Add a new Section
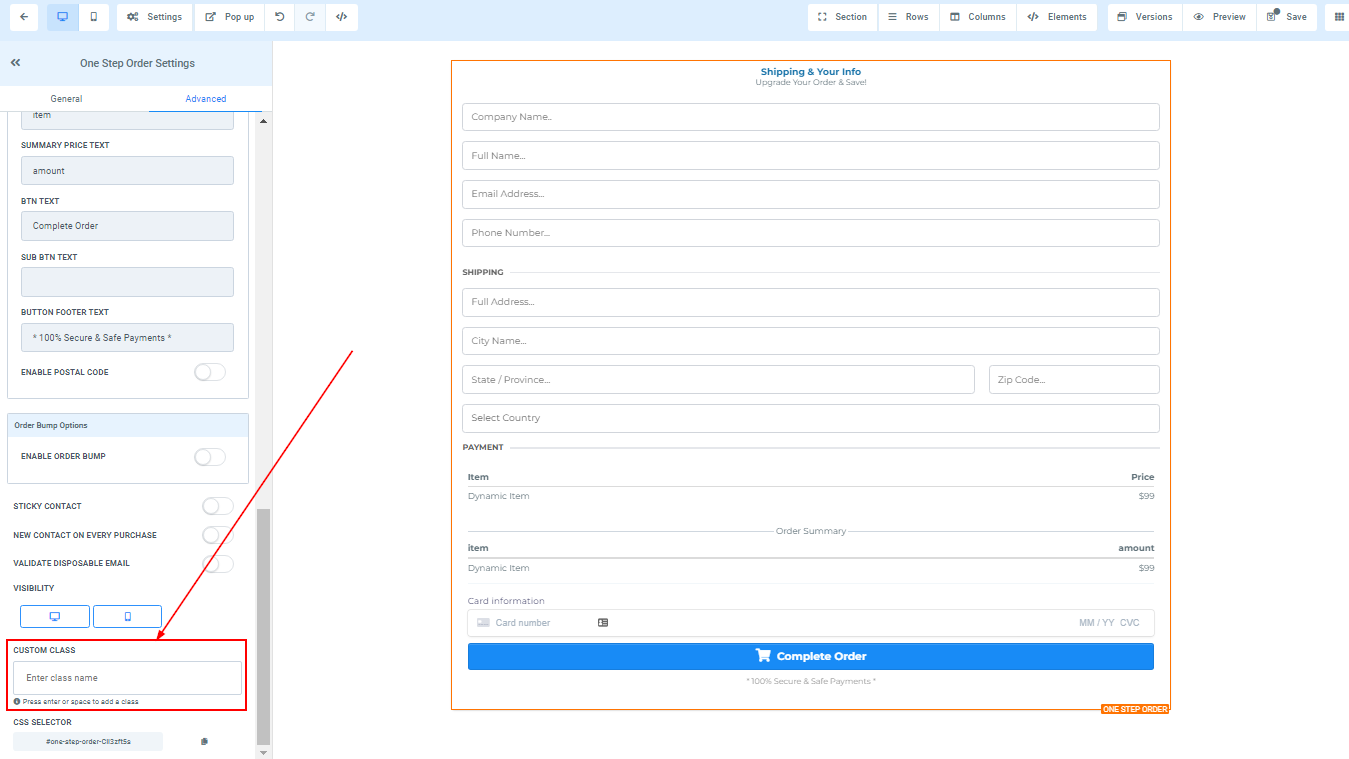Viewport: 1349px width, 759px height. click(x=842, y=17)
